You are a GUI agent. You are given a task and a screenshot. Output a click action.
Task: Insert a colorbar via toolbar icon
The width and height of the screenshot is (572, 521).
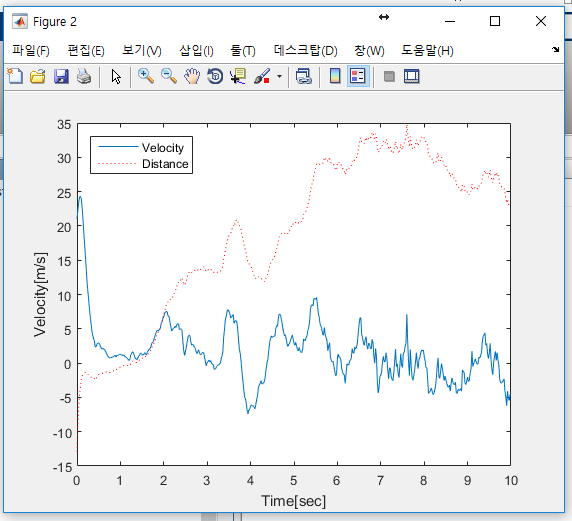(335, 77)
